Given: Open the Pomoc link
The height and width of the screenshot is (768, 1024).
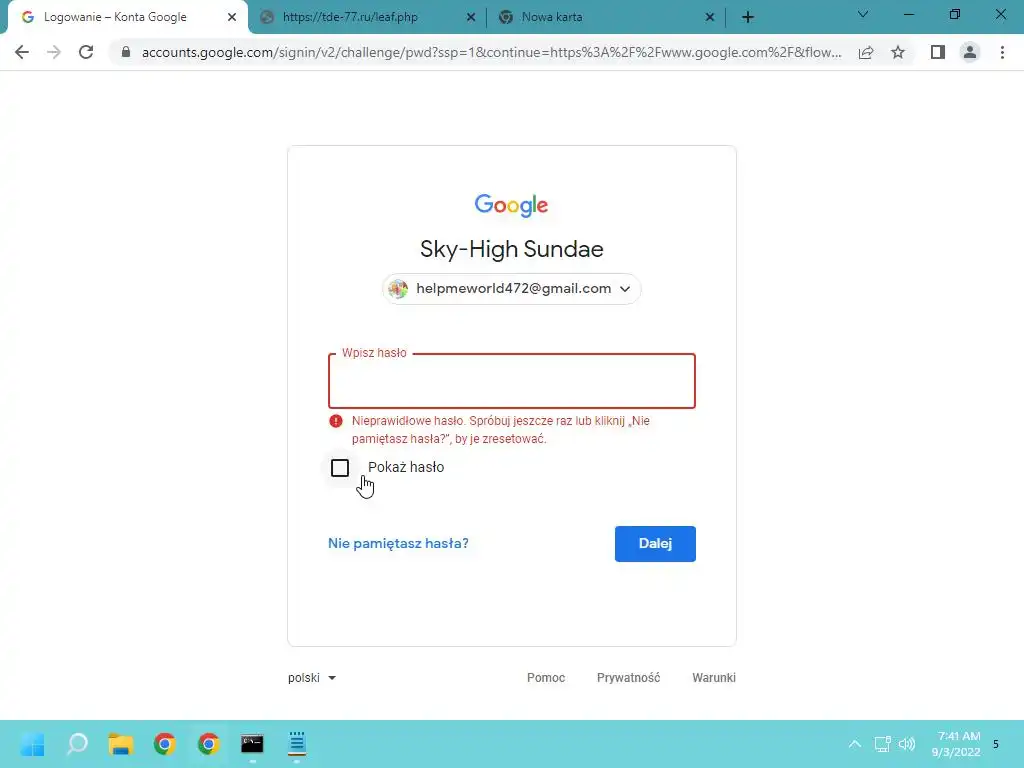Looking at the screenshot, I should point(546,678).
